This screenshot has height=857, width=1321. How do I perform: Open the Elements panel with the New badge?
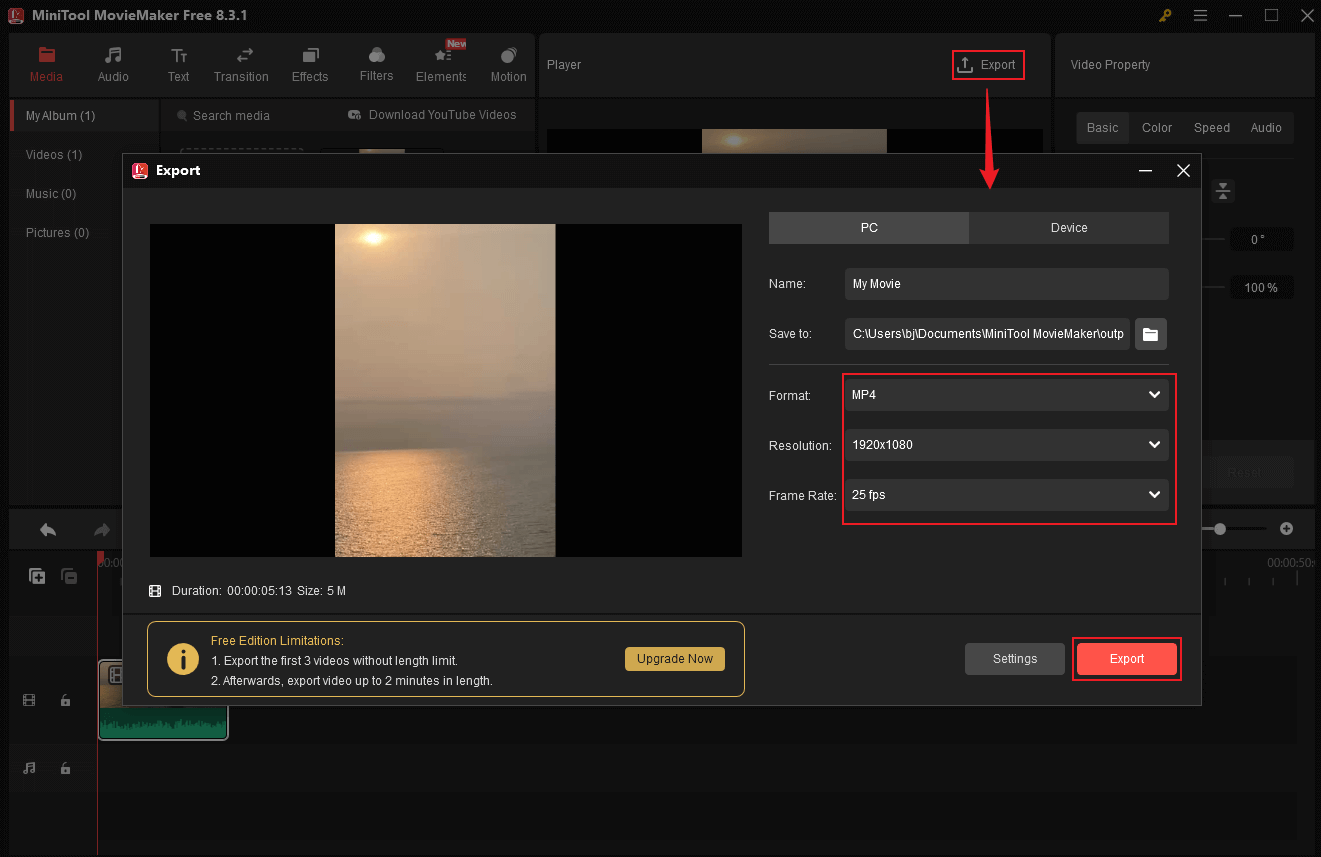pyautogui.click(x=441, y=63)
